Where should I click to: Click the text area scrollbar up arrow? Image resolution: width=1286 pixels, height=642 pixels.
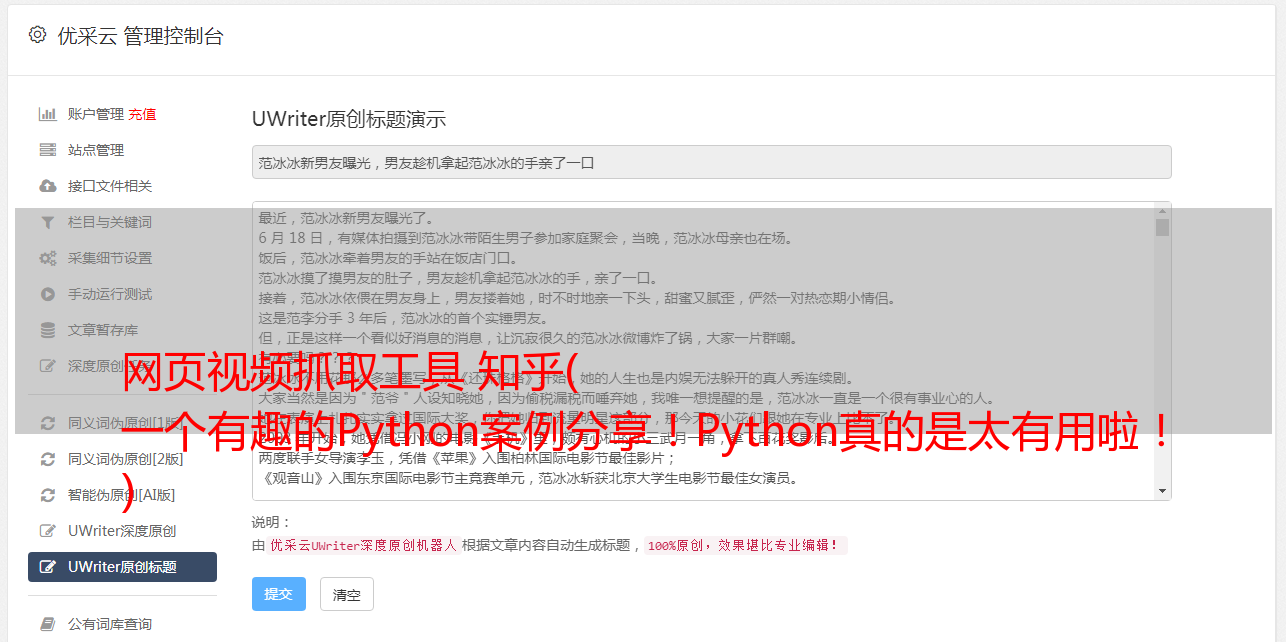click(1162, 210)
